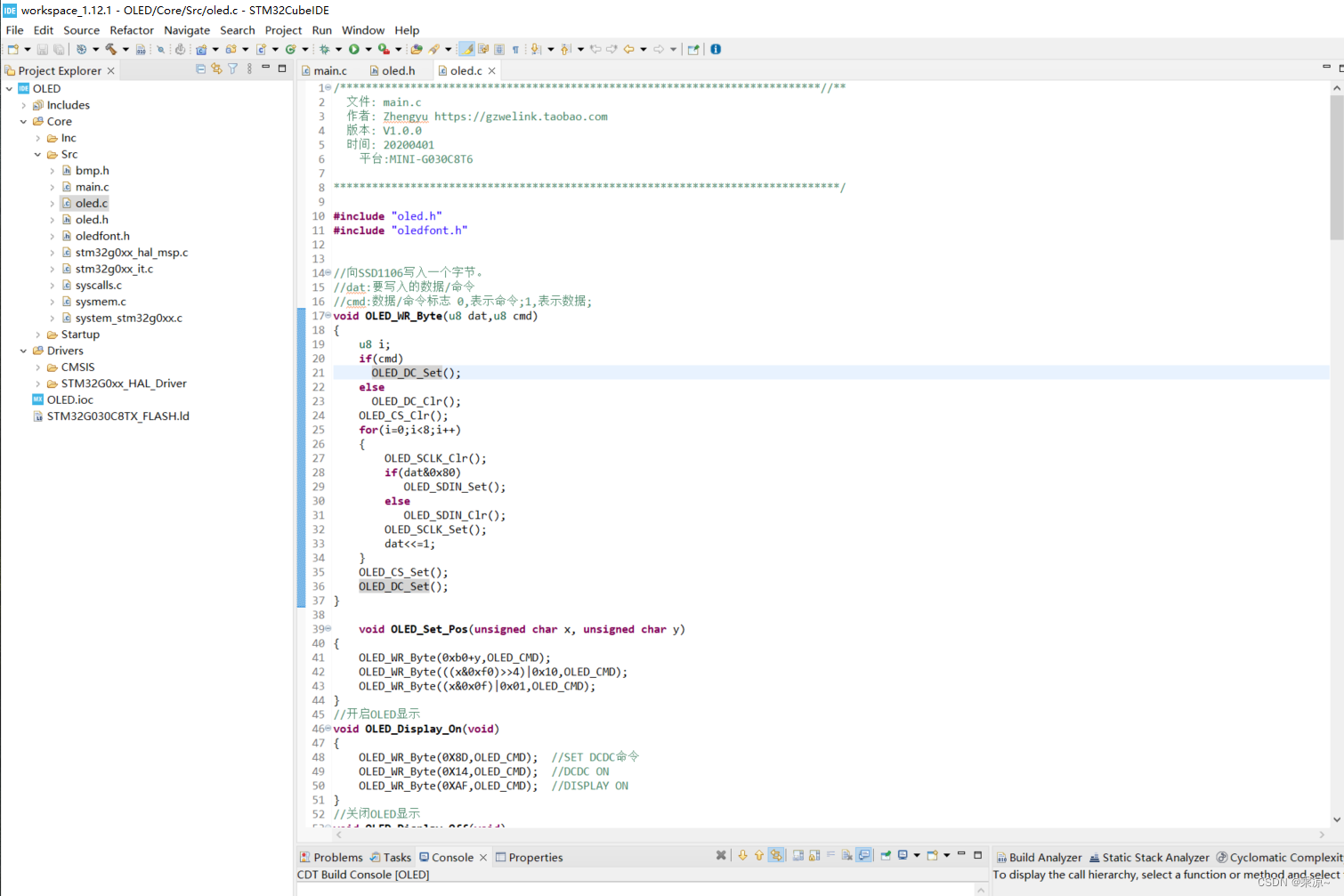Close the oled.c editor tab
The height and width of the screenshot is (896, 1344).
491,70
